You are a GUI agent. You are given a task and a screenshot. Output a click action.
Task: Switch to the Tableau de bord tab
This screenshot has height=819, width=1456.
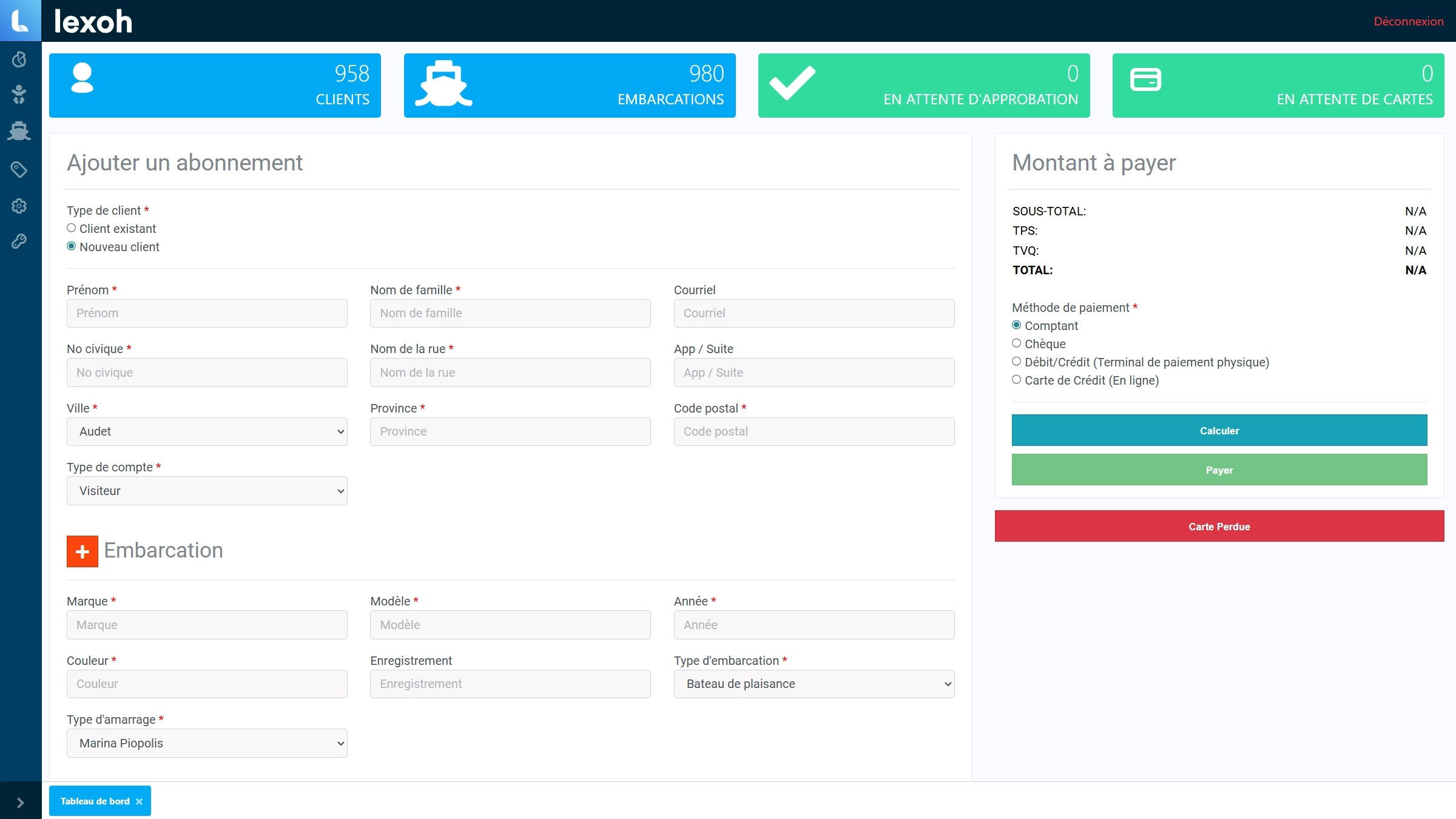[x=95, y=801]
